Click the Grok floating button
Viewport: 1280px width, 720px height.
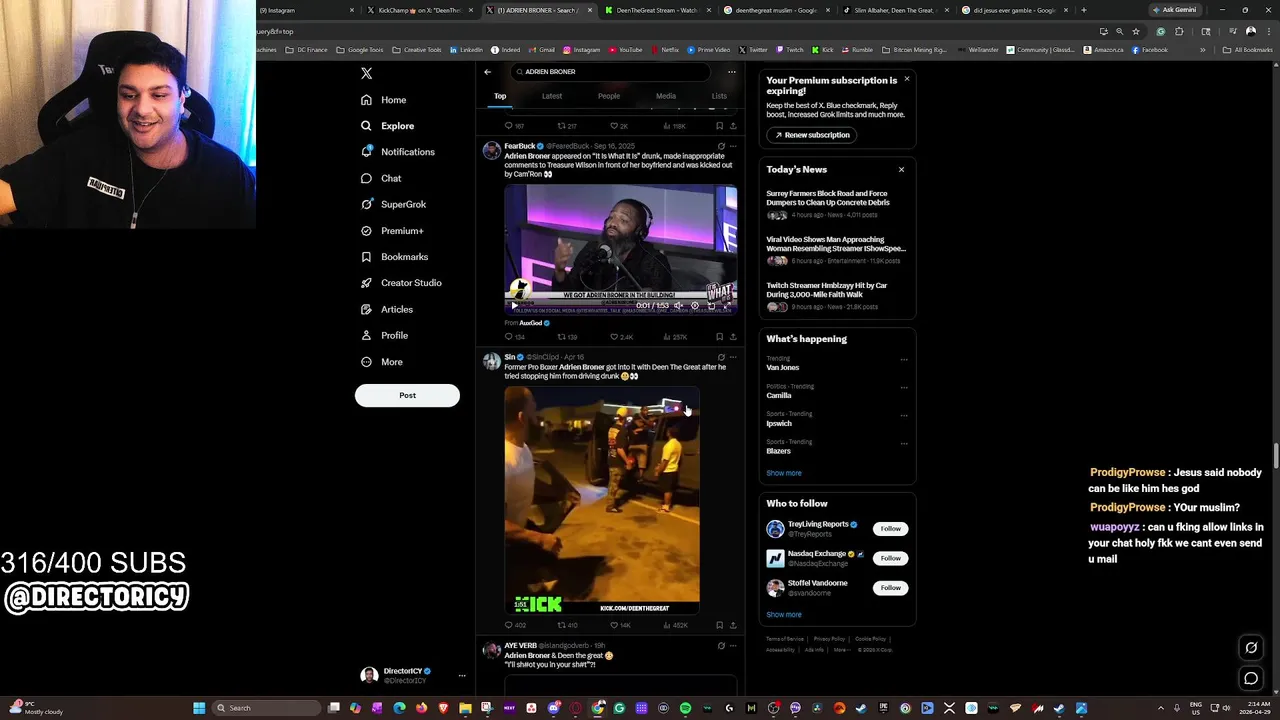(1251, 648)
